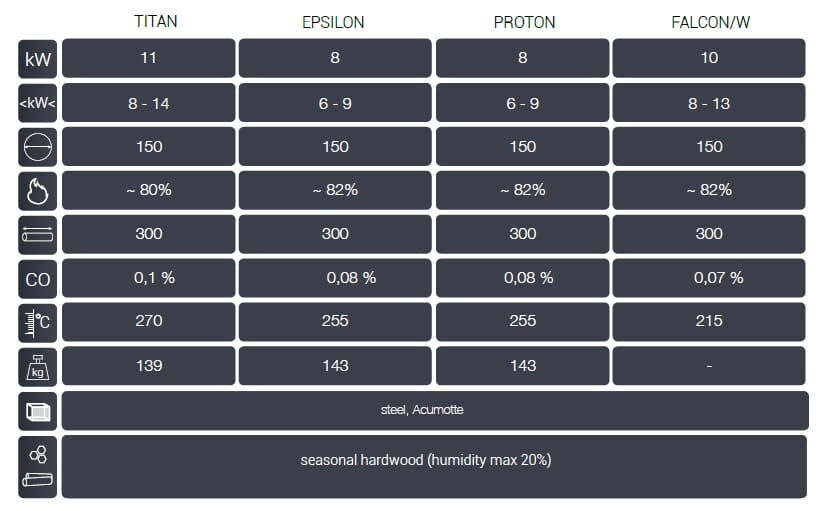Select the firebox material icon
Image resolution: width=826 pixels, height=511 pixels.
38,410
